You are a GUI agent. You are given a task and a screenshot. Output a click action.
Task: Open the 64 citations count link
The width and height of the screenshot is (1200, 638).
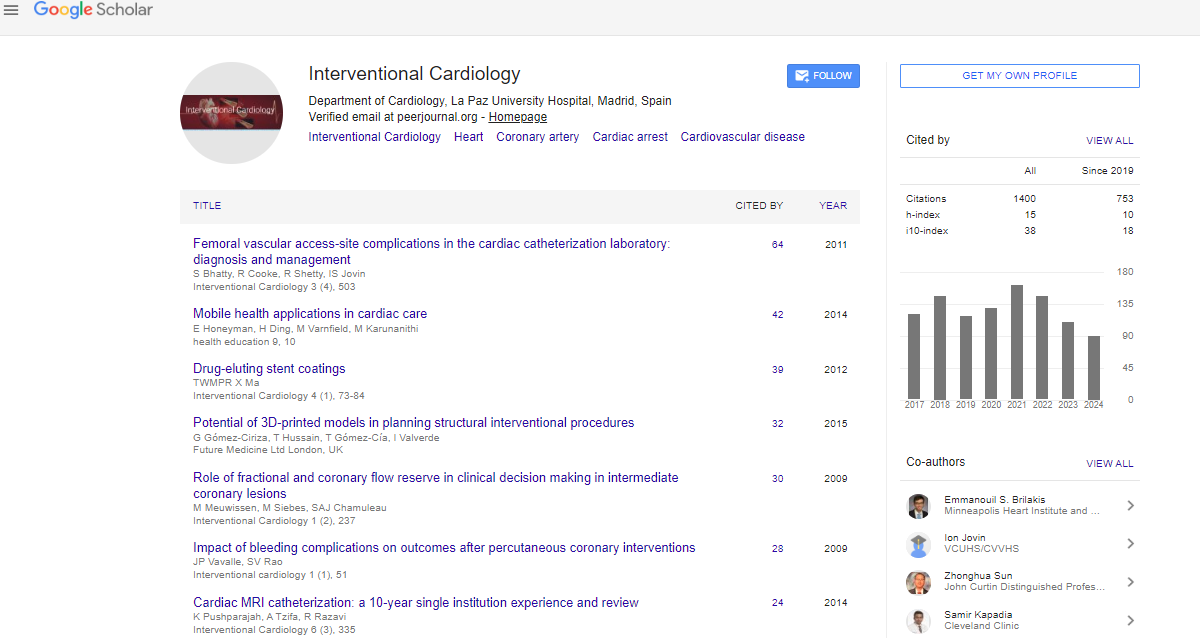pyautogui.click(x=777, y=244)
